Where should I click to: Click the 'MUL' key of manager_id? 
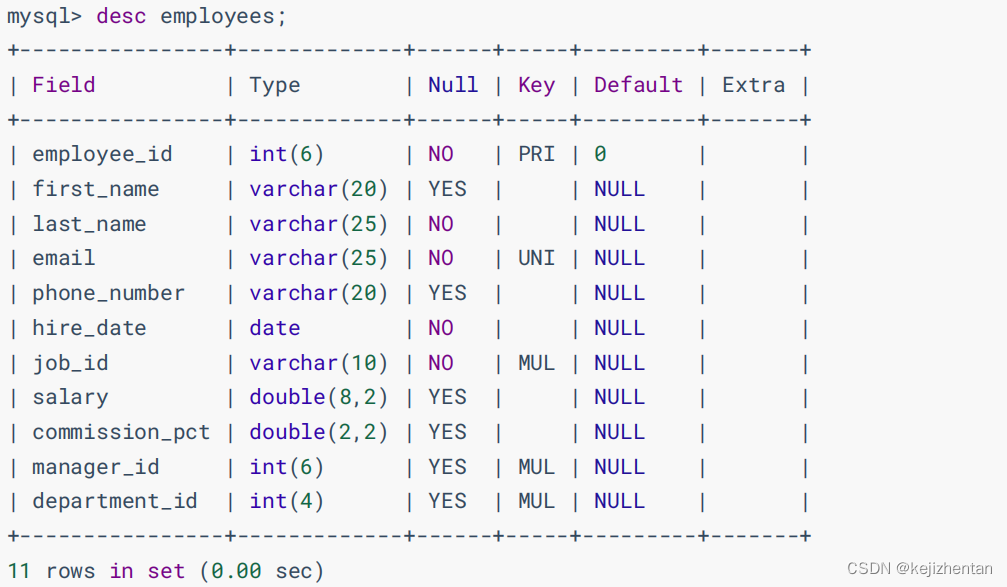tap(536, 467)
